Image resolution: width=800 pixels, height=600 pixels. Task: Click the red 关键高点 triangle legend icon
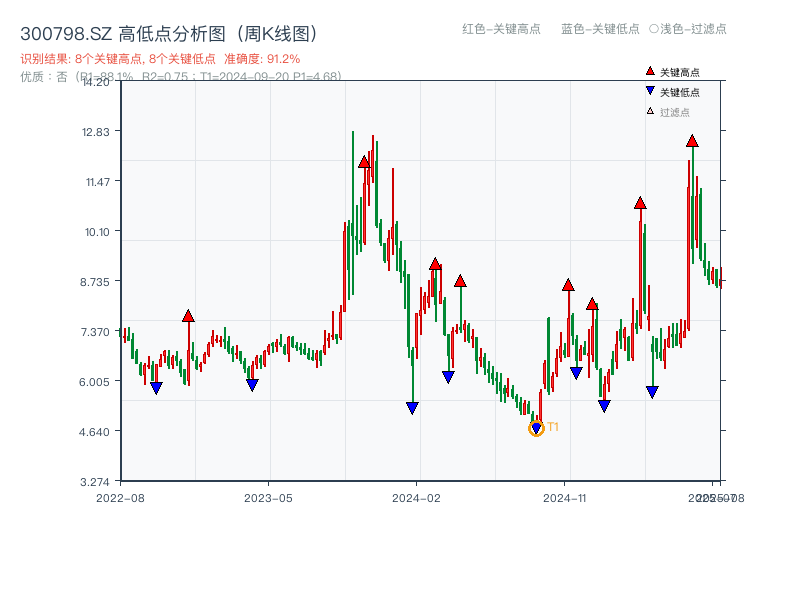[648, 71]
